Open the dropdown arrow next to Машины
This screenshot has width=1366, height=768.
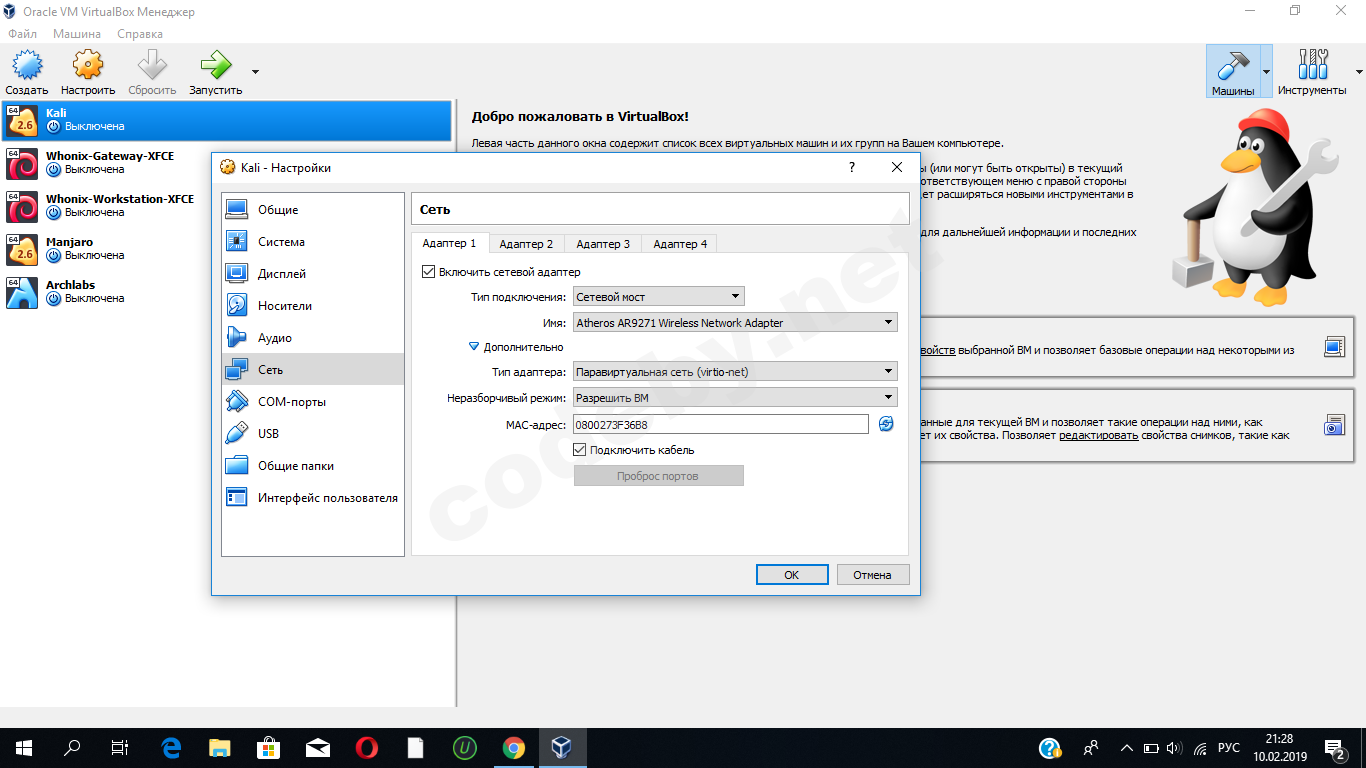tap(1267, 72)
